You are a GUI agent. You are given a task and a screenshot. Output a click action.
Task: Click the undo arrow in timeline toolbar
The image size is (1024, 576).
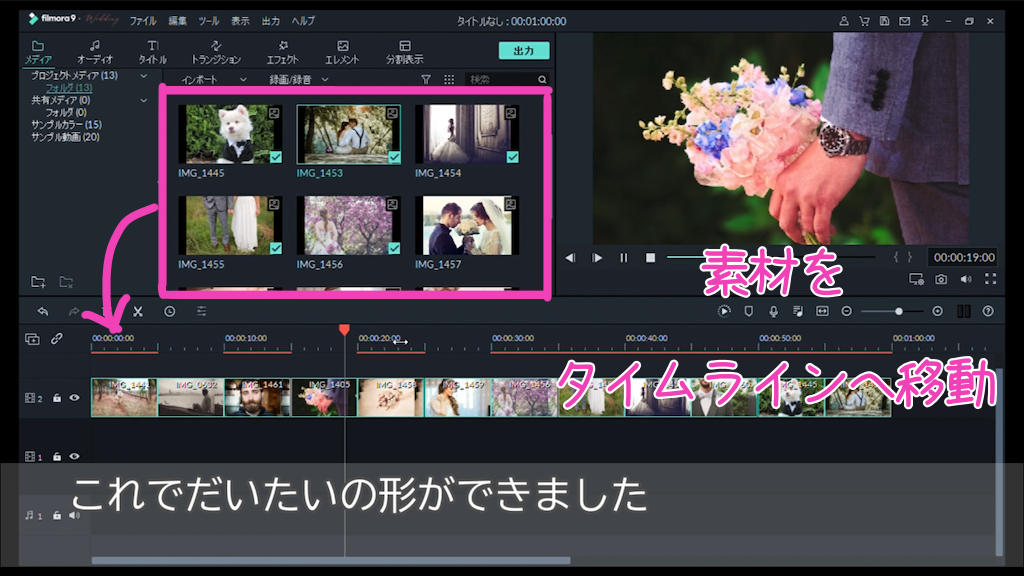42,311
